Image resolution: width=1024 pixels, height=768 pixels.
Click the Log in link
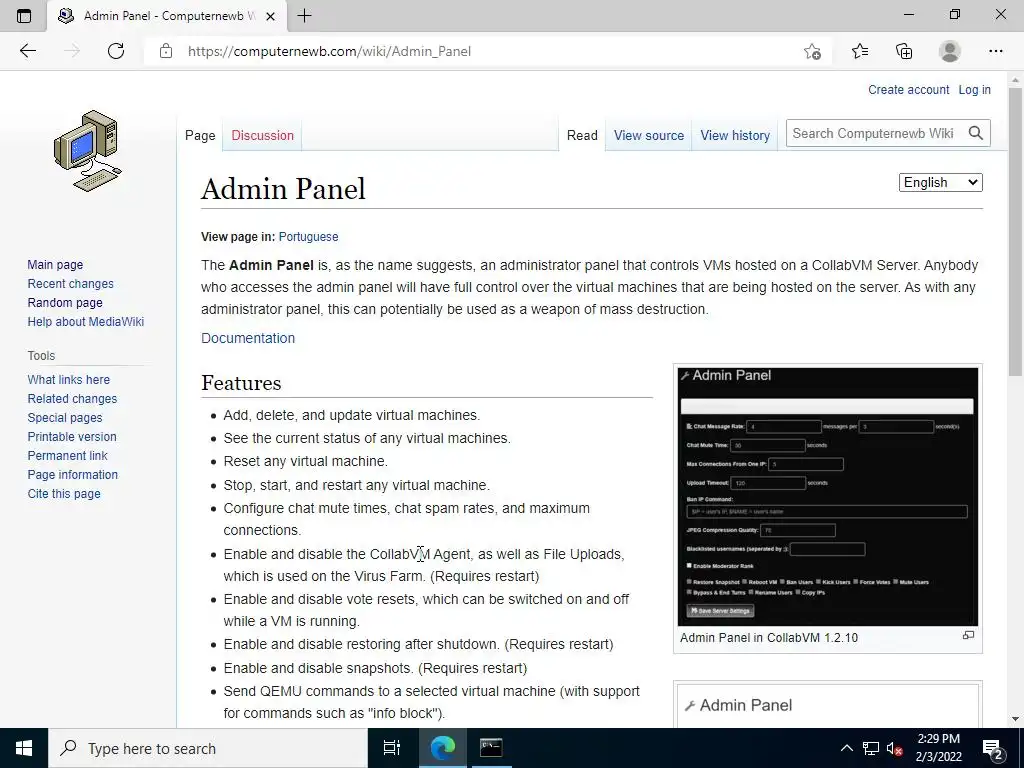coord(974,89)
